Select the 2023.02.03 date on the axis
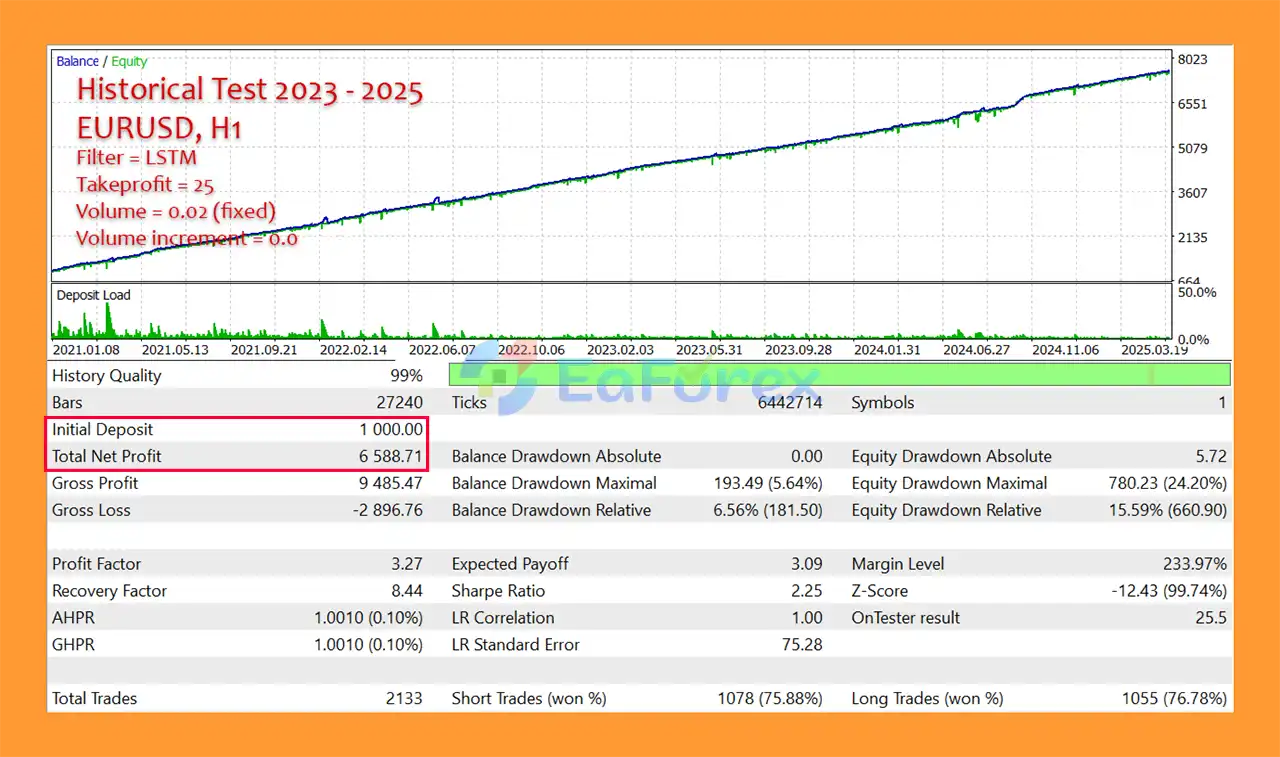This screenshot has width=1280, height=757. 620,350
